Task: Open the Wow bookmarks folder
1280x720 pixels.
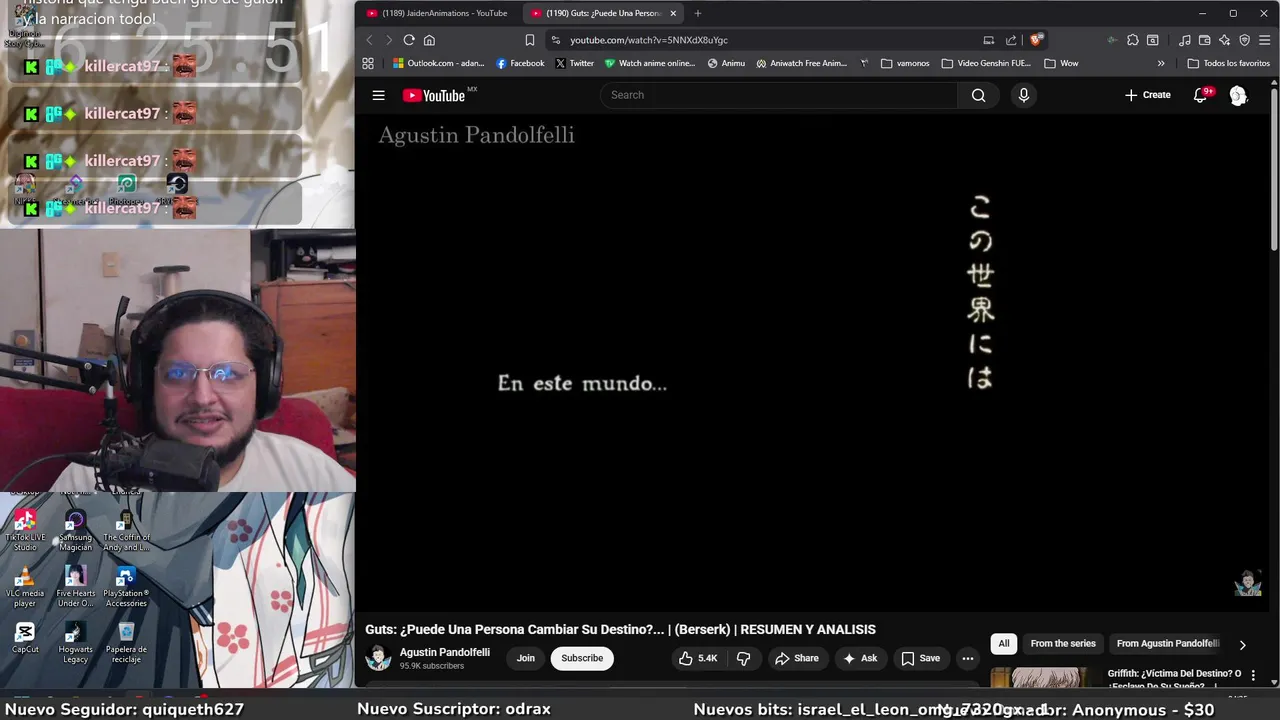Action: (1061, 63)
